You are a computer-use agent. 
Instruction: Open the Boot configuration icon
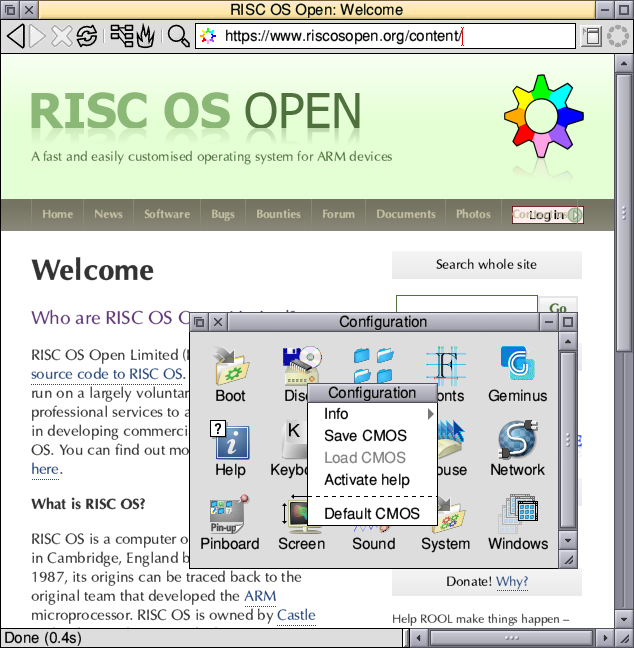(x=230, y=374)
